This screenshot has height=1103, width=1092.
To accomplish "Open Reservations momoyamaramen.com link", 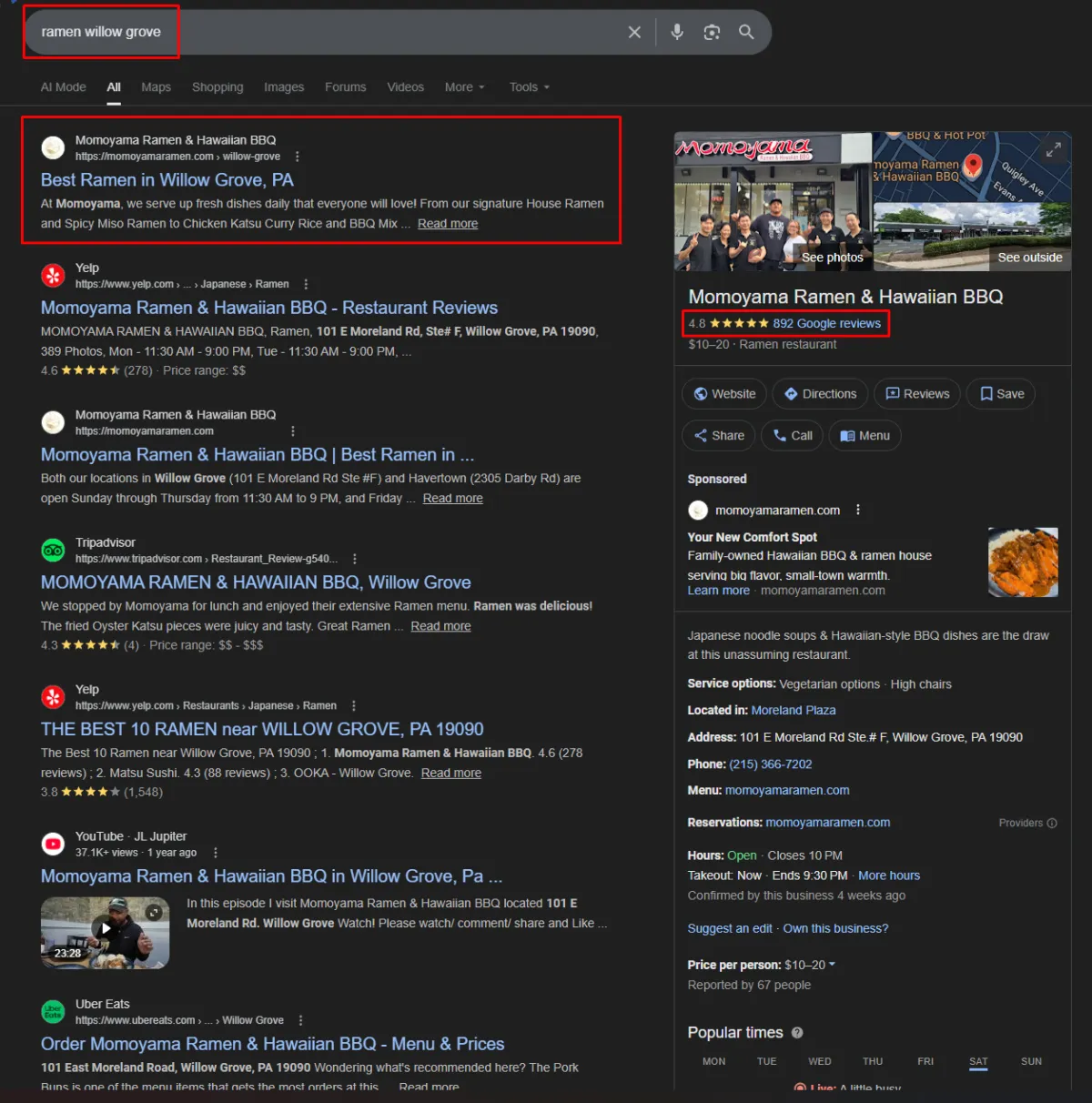I will click(x=828, y=823).
